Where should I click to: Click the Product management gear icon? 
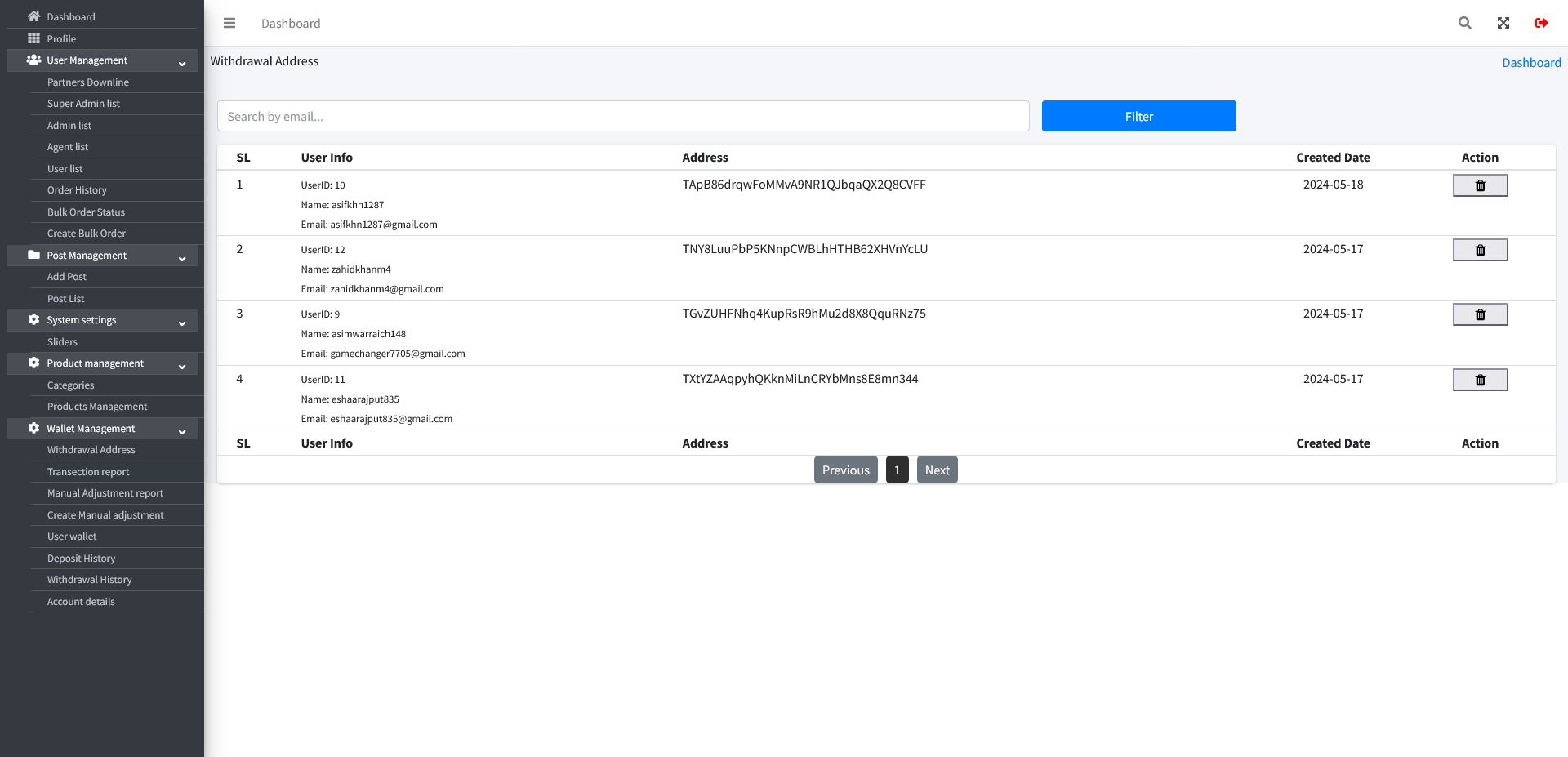(33, 363)
